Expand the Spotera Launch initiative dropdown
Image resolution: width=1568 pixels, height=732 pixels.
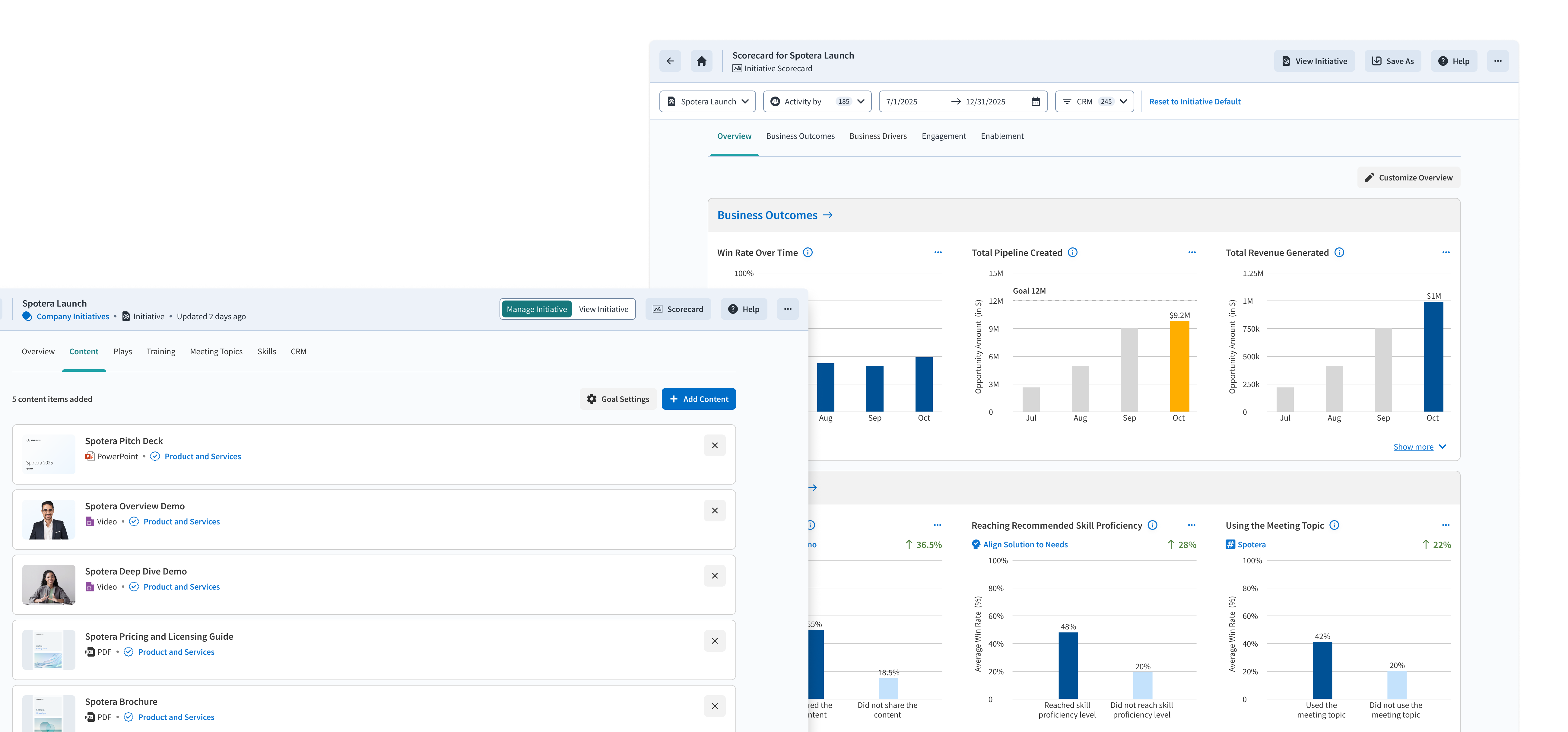click(x=707, y=102)
